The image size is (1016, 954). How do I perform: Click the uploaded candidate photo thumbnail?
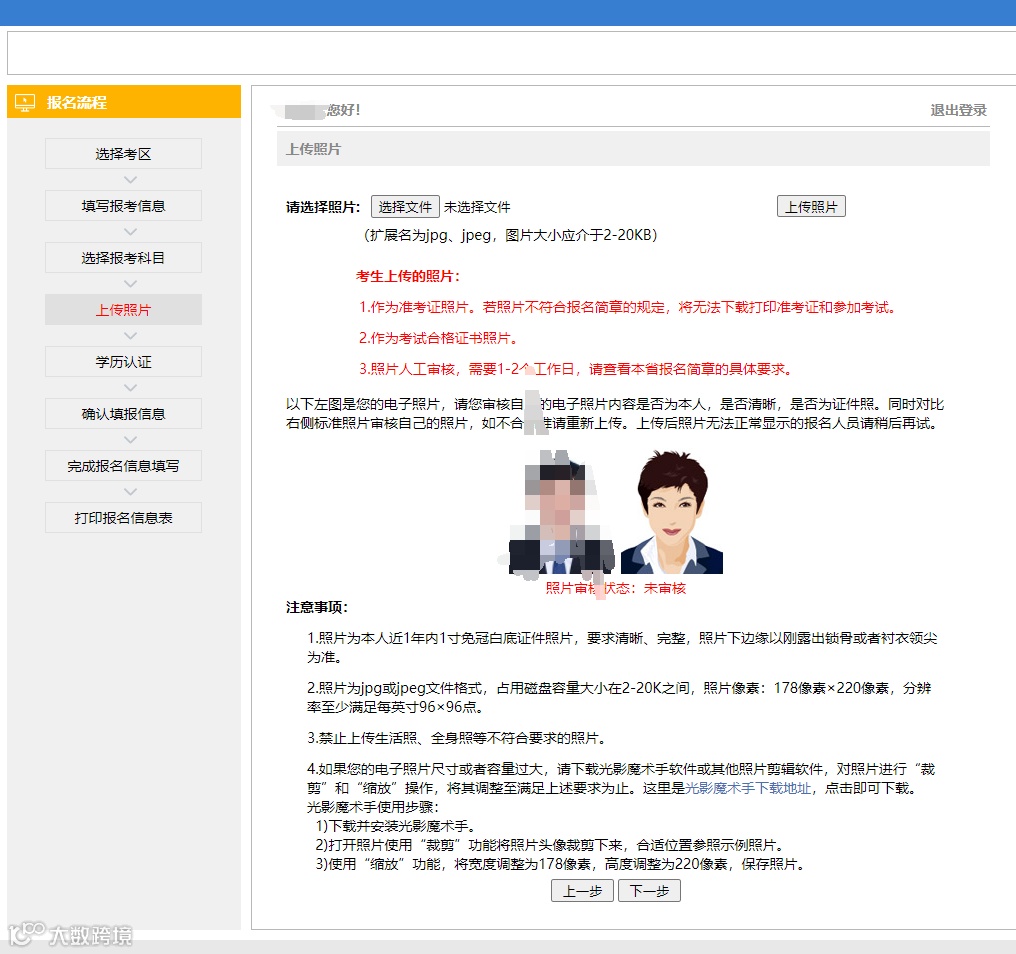click(561, 512)
